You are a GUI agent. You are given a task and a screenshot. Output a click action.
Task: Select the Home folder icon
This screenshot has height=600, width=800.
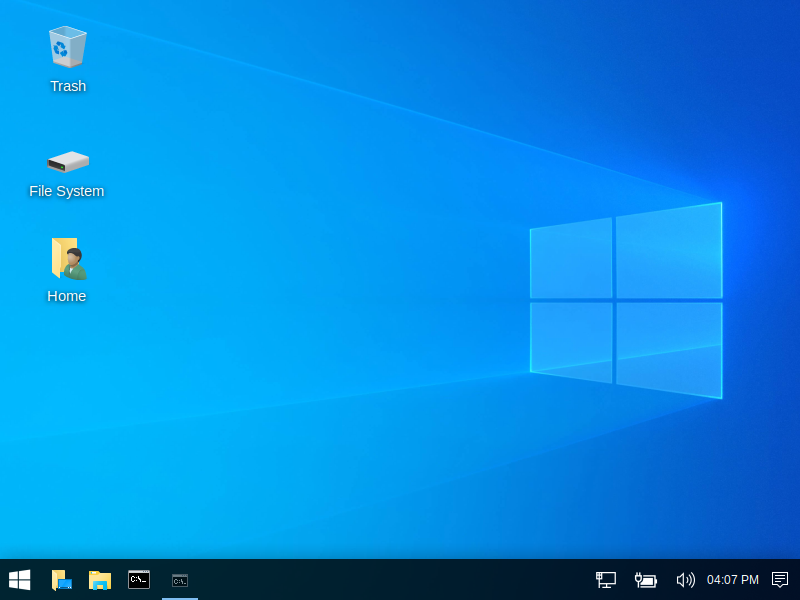68,259
